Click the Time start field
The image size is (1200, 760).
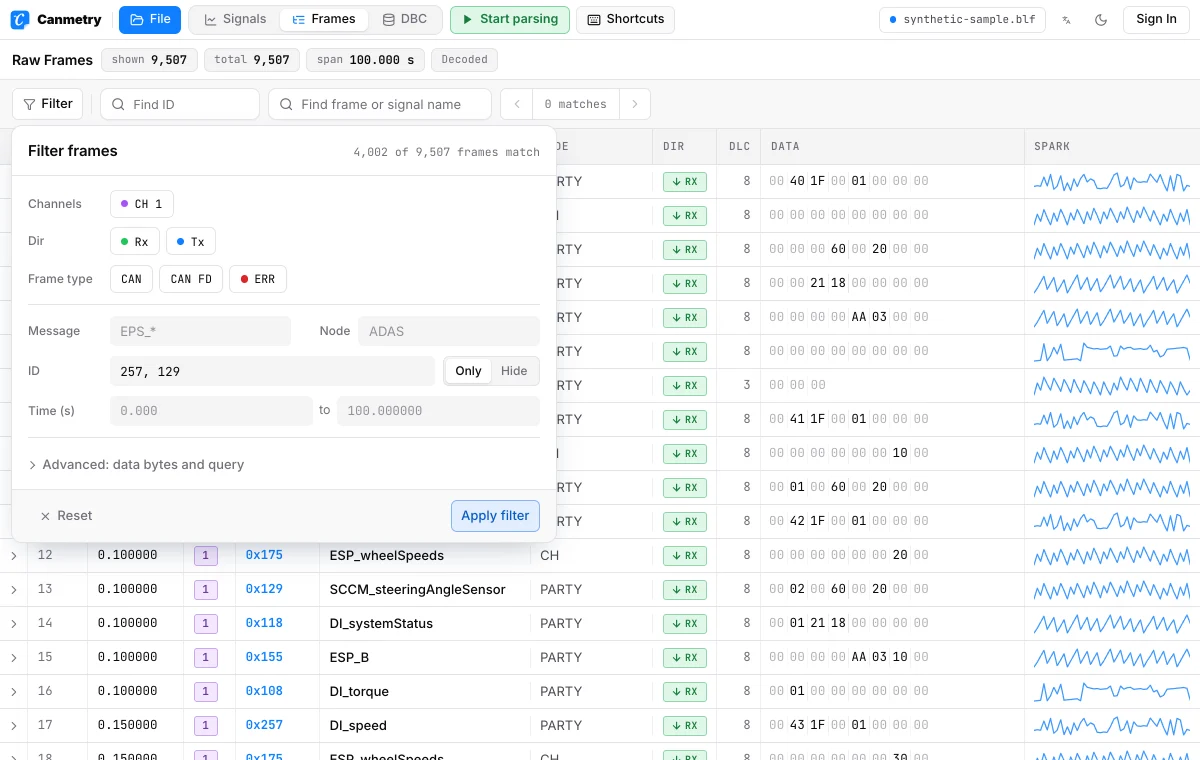tap(211, 411)
